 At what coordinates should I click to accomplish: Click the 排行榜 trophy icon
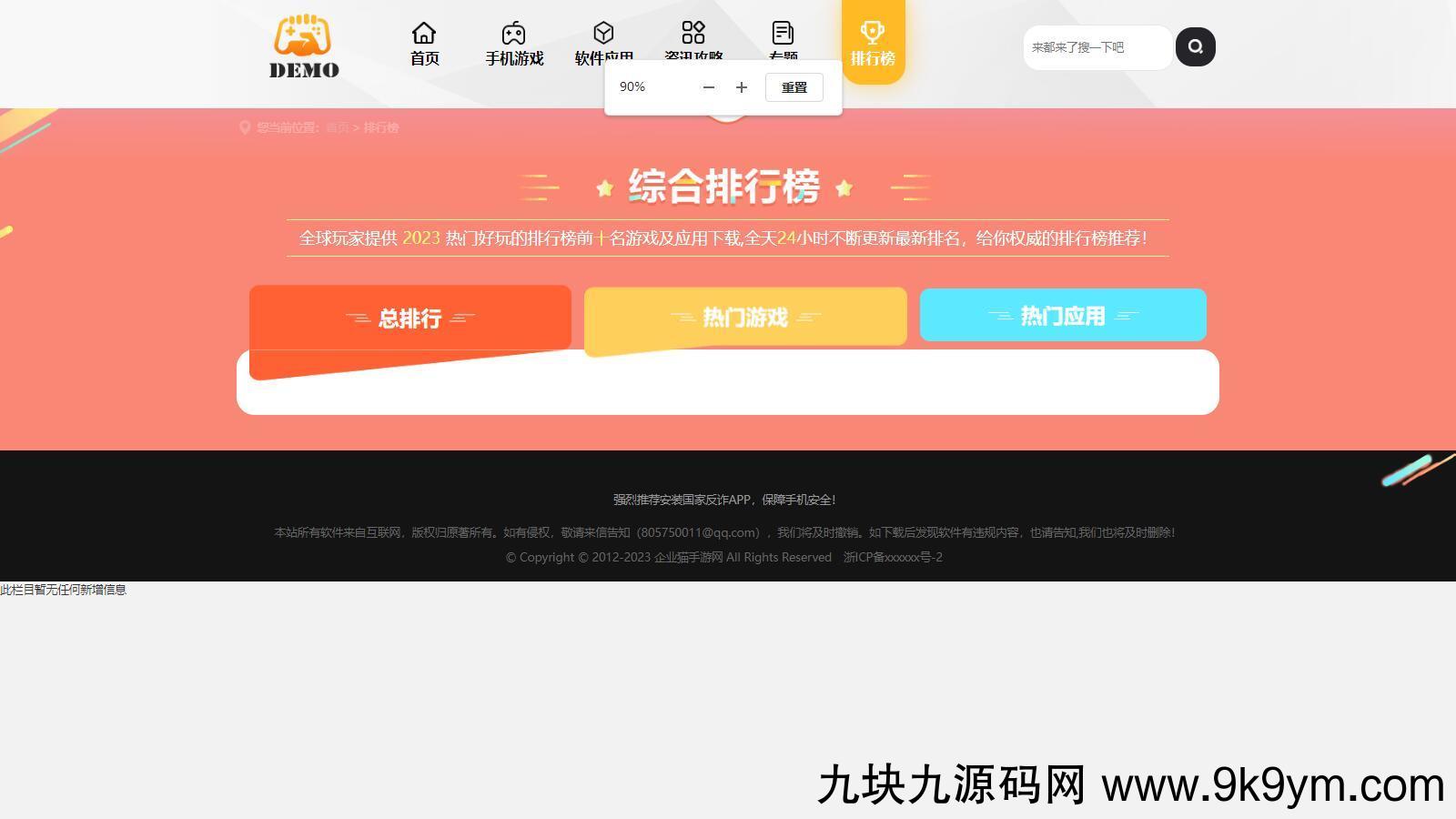pyautogui.click(x=873, y=34)
